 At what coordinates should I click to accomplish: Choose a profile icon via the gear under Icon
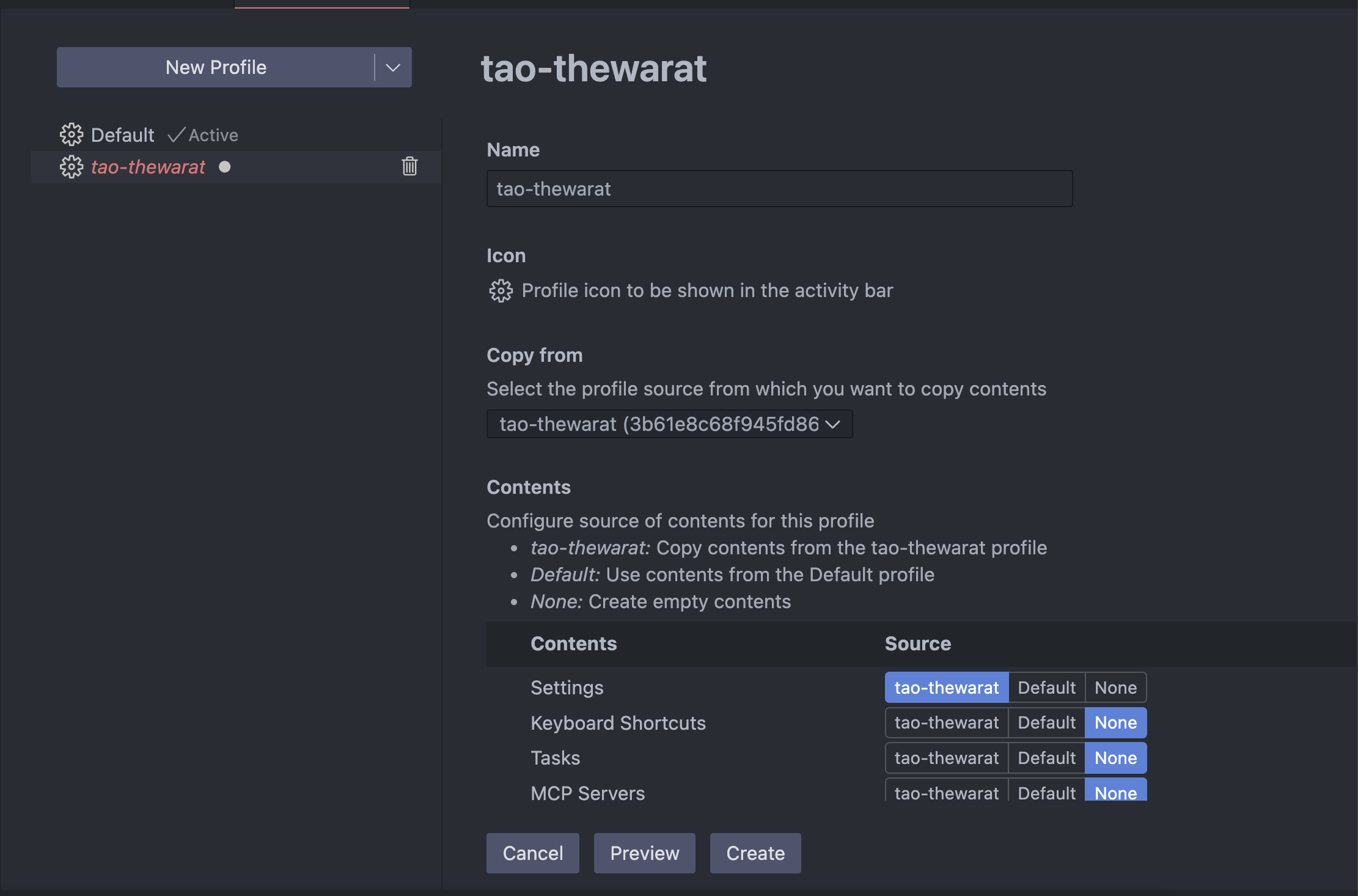click(x=501, y=291)
